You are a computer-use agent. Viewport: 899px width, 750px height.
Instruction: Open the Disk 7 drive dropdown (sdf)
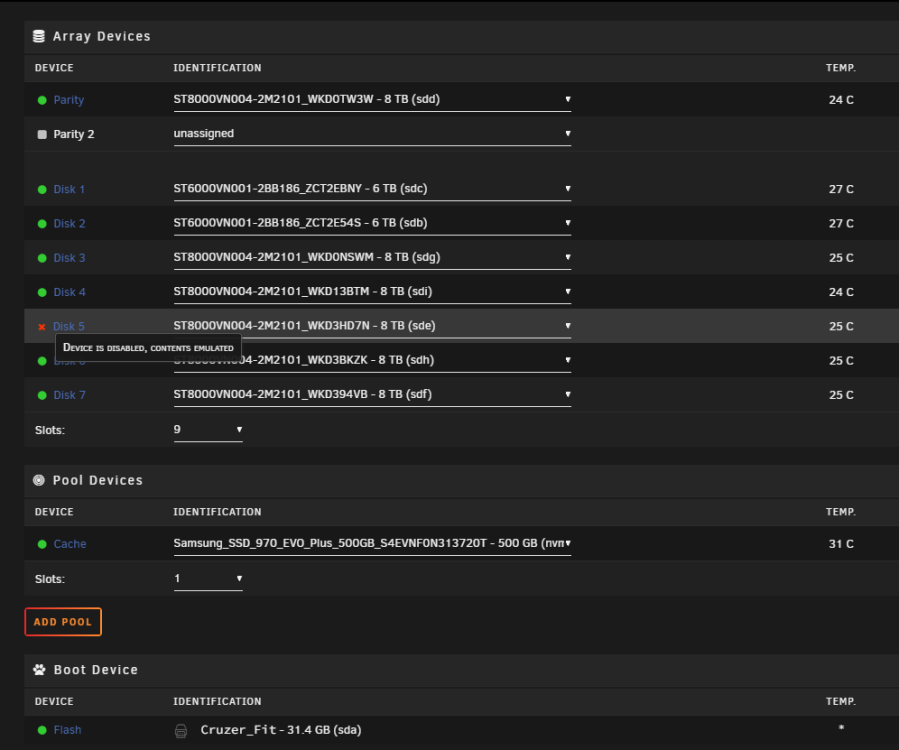tap(372, 395)
